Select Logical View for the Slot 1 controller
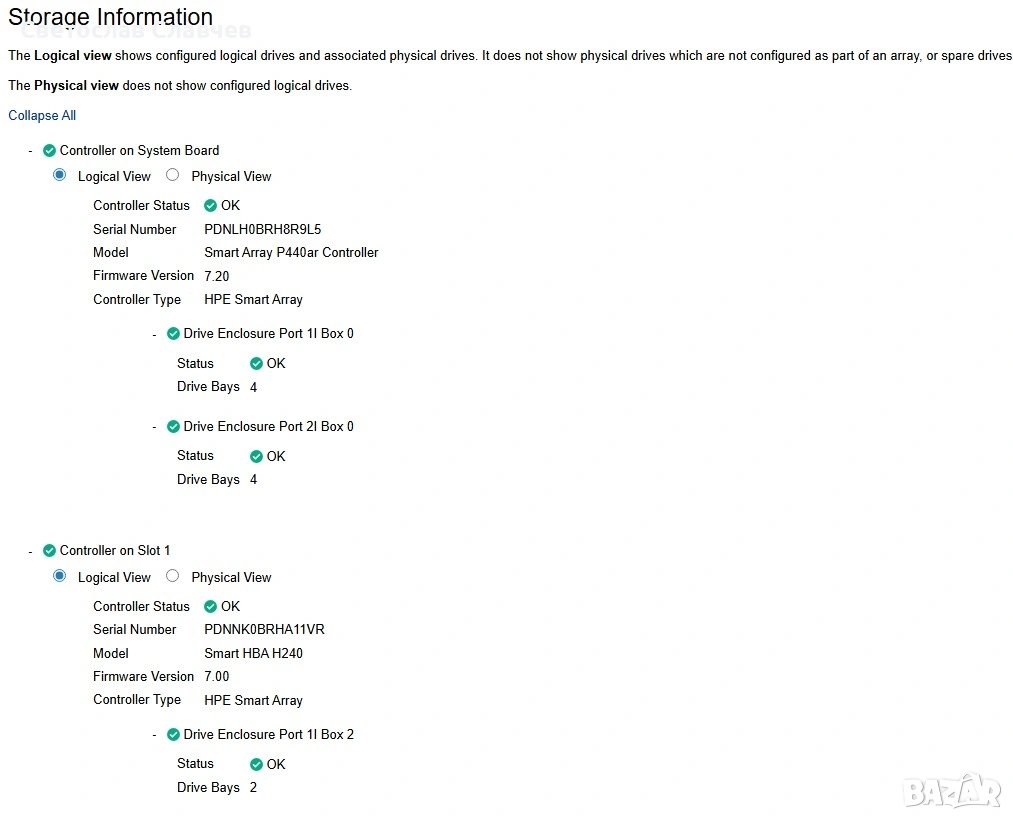The width and height of the screenshot is (1013, 820). coord(60,576)
